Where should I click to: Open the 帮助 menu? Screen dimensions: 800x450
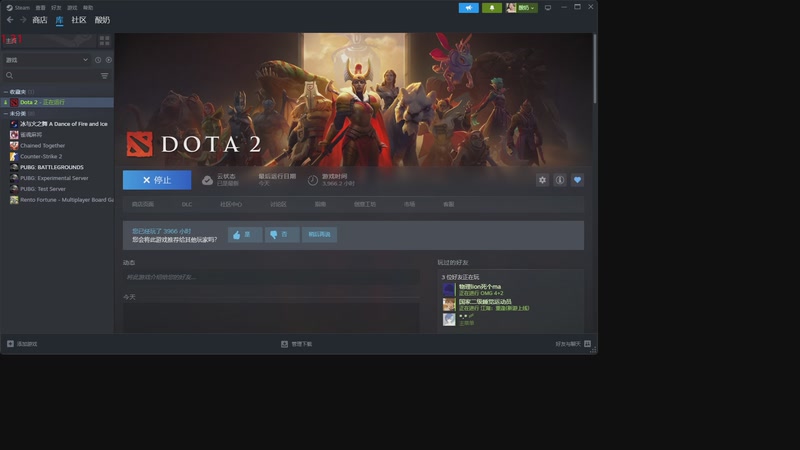pos(88,8)
